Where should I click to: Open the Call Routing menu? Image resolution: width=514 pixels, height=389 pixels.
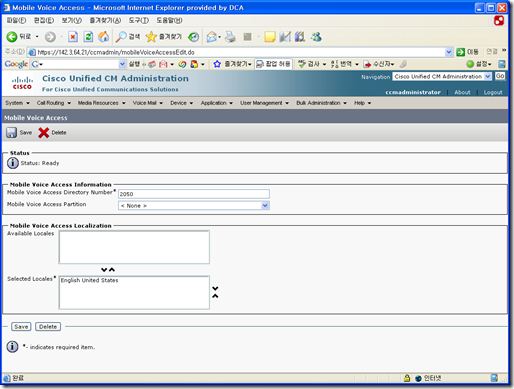54,103
